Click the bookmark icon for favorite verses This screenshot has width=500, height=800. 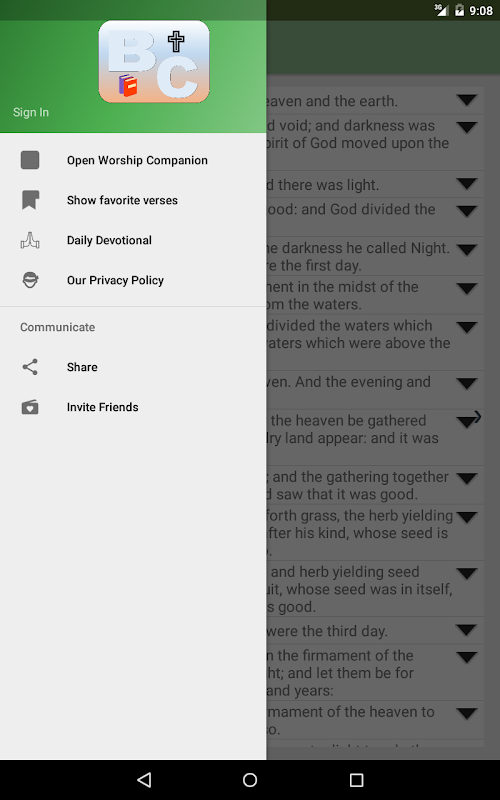(x=30, y=200)
